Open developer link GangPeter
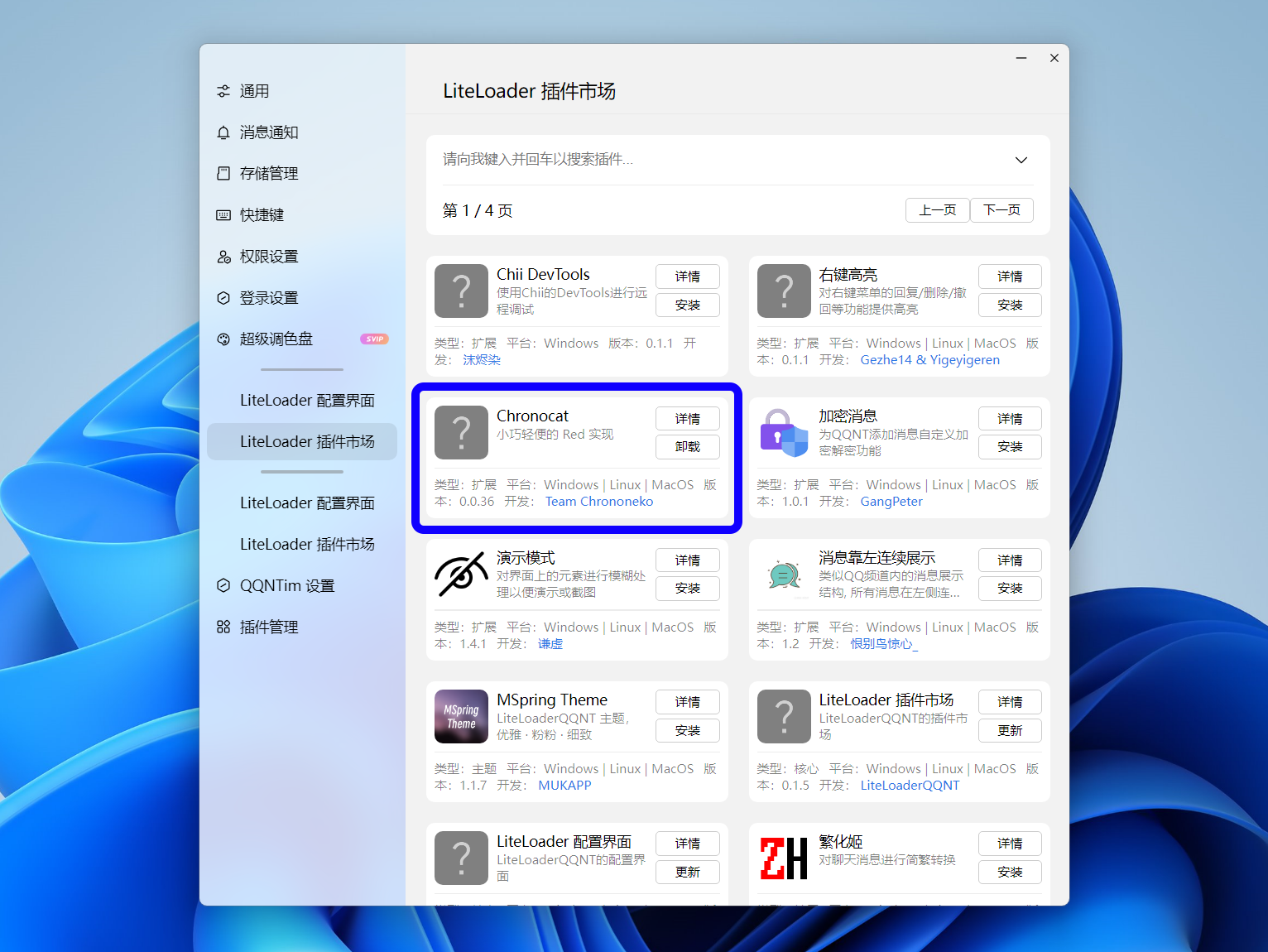1268x952 pixels. click(891, 502)
